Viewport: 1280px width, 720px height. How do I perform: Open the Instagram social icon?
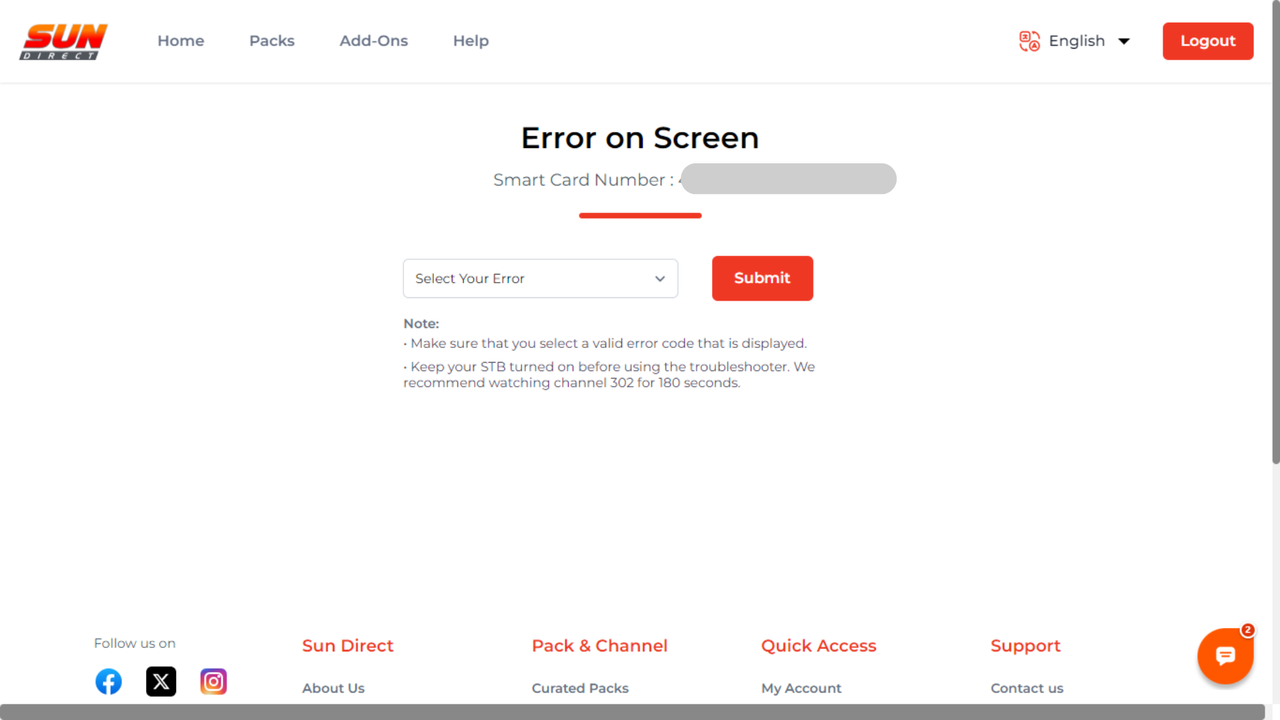(x=214, y=682)
